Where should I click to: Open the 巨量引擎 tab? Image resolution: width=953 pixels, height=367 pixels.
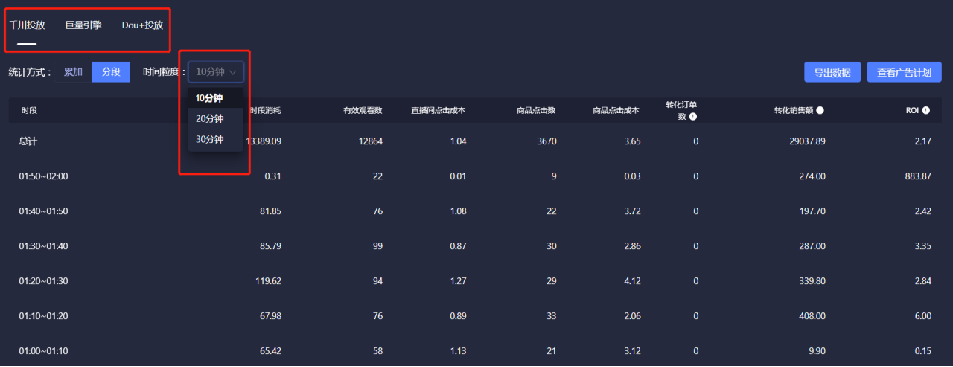[x=83, y=26]
